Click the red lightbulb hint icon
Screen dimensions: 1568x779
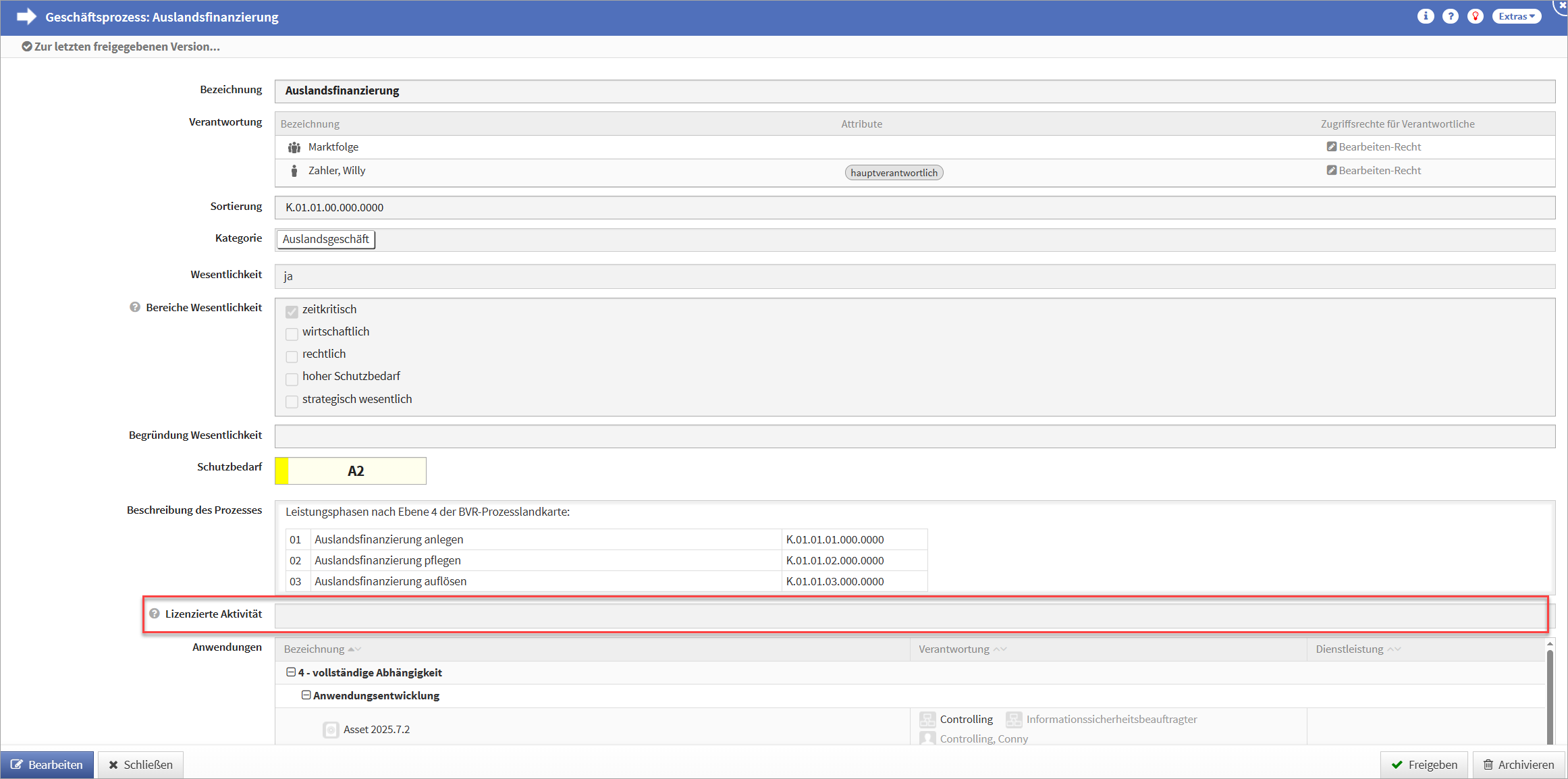coord(1476,16)
